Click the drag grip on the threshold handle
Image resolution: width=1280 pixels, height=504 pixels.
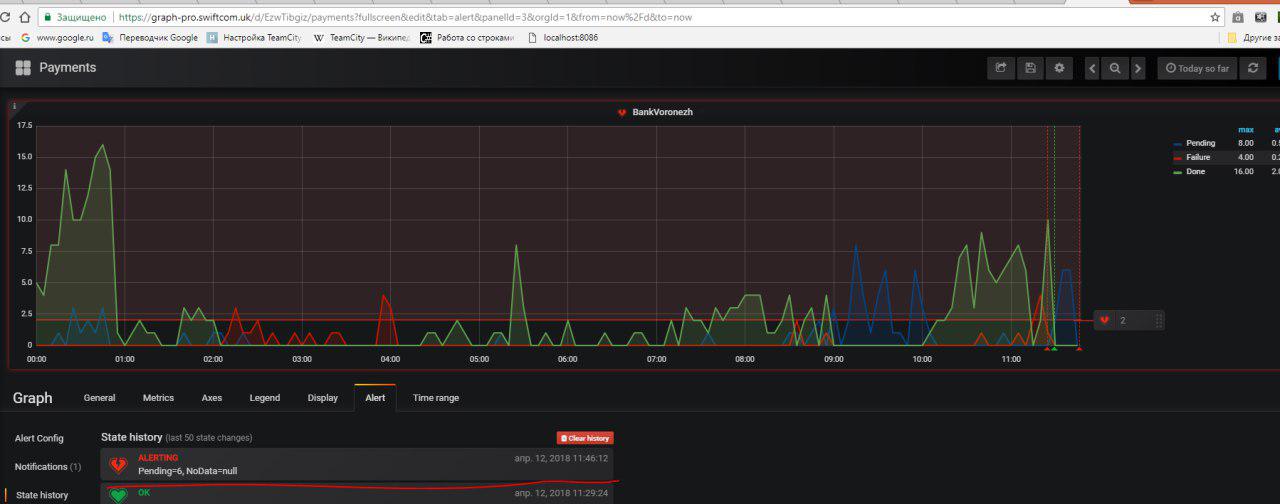pos(1159,320)
